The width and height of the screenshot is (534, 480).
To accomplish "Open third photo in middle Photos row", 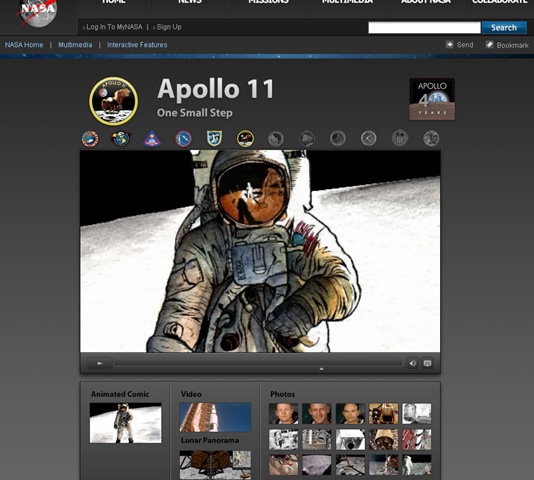I will [x=350, y=439].
